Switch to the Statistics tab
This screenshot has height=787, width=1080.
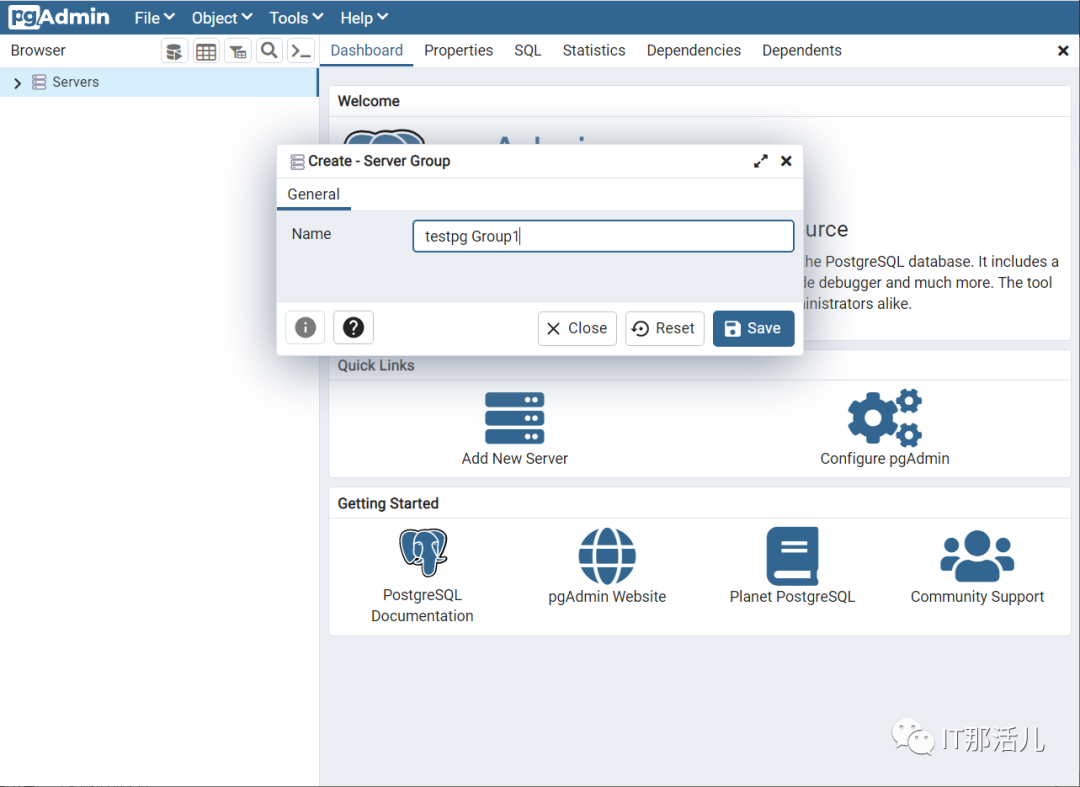pyautogui.click(x=594, y=50)
